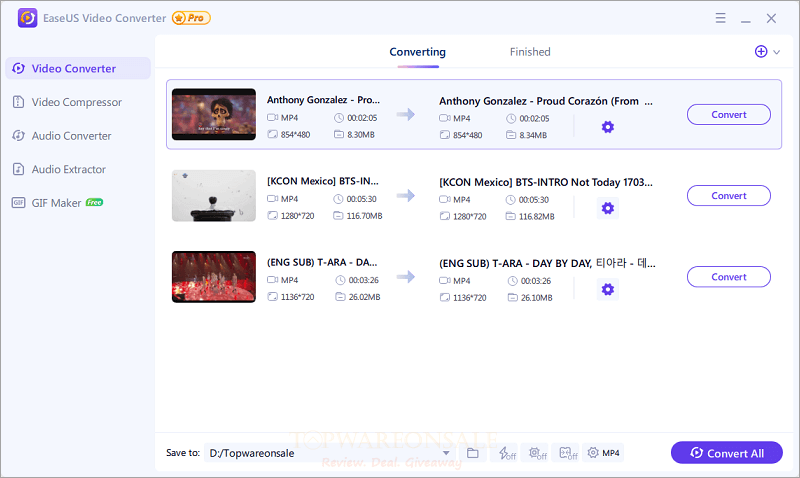Convert the T-ARA Day By Day video

pyautogui.click(x=729, y=277)
